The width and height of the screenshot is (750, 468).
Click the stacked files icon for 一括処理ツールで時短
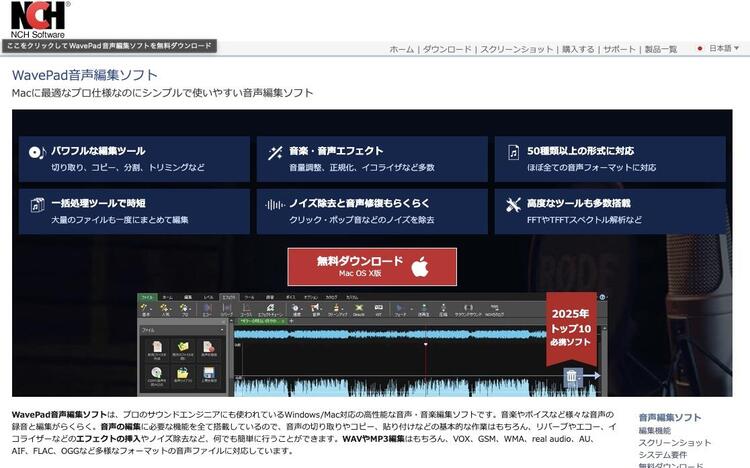(37, 205)
